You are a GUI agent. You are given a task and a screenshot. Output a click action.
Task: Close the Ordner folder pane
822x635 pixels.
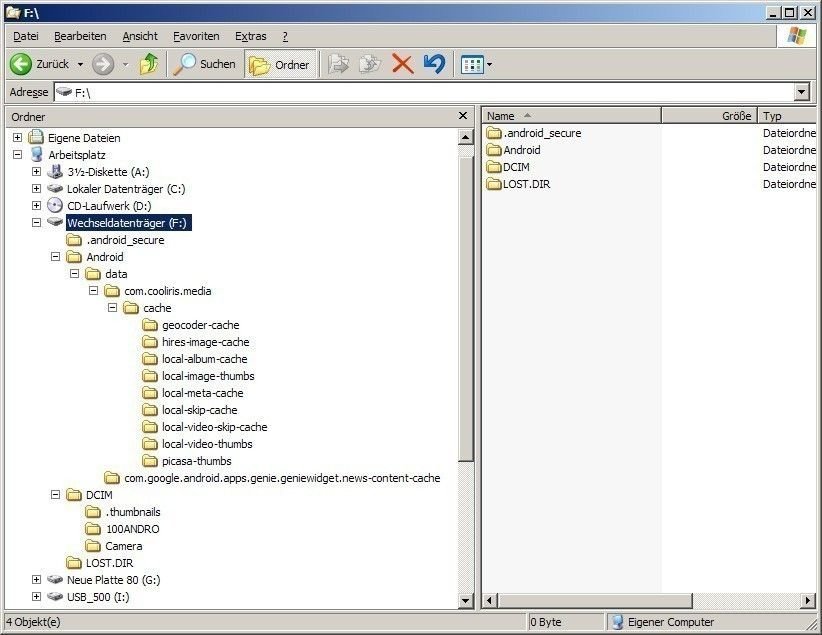pos(463,116)
